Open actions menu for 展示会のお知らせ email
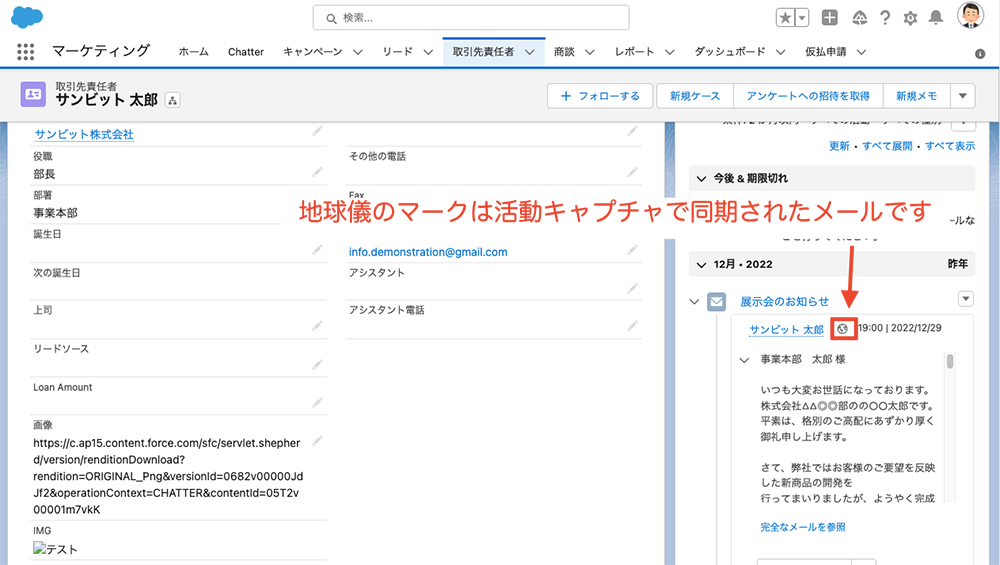The image size is (1000, 565). 966,298
